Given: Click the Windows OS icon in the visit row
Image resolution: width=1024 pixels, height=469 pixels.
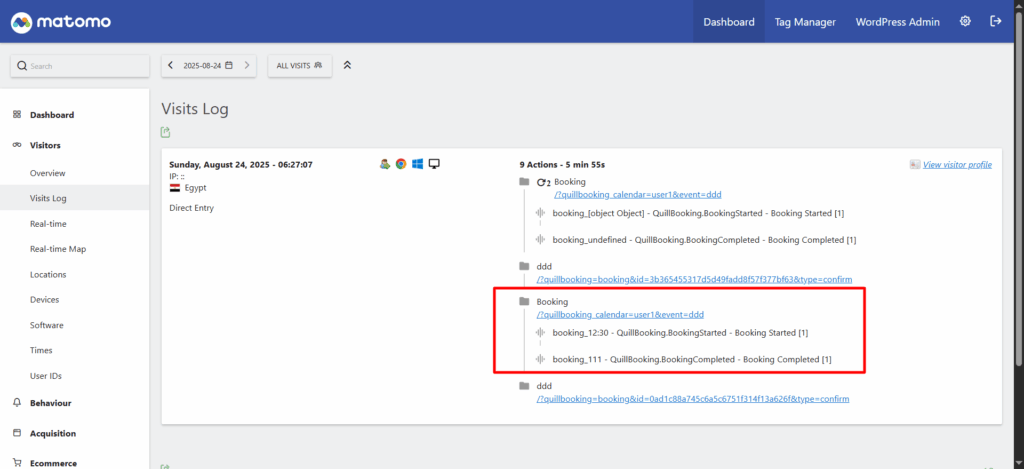Looking at the screenshot, I should pos(417,164).
